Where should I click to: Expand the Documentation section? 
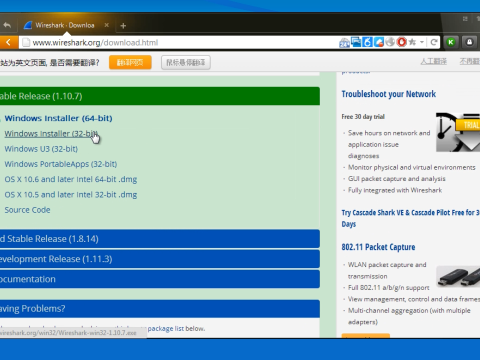pyautogui.click(x=159, y=279)
